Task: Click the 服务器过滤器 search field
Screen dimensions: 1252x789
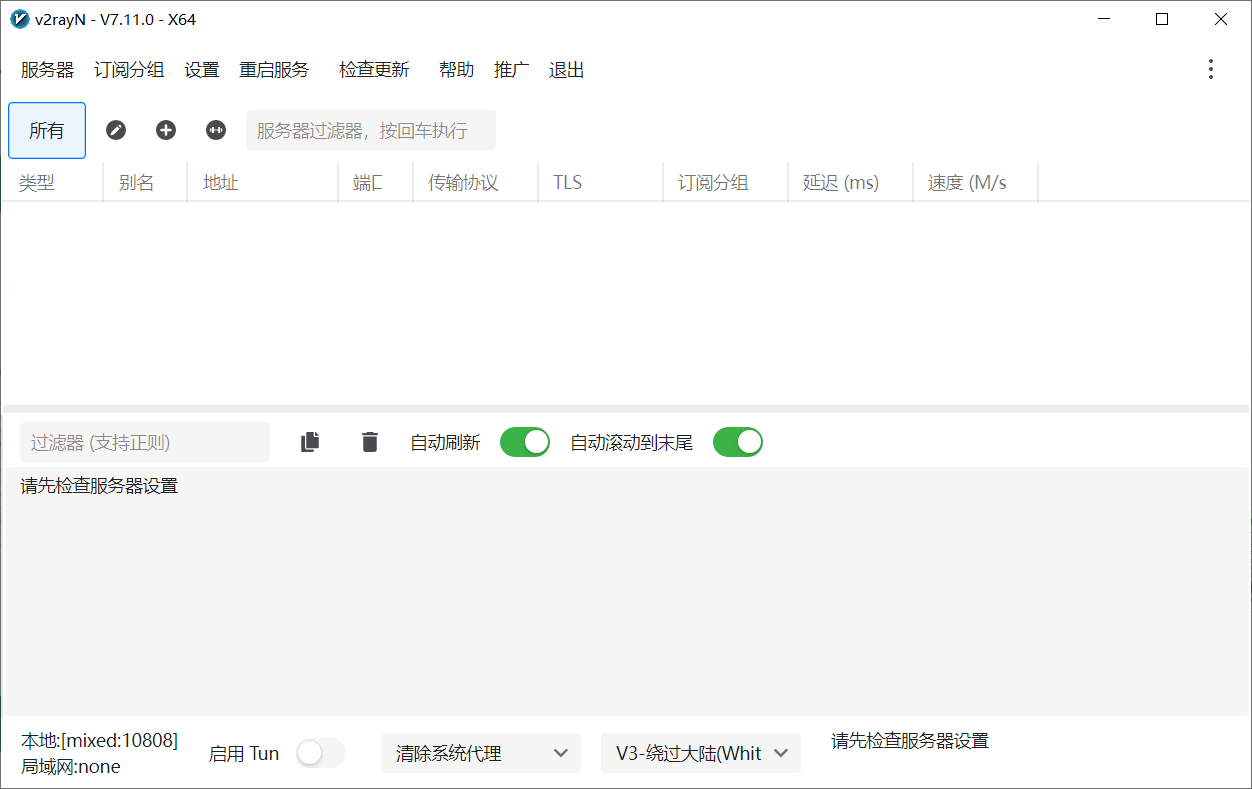Action: click(x=370, y=131)
